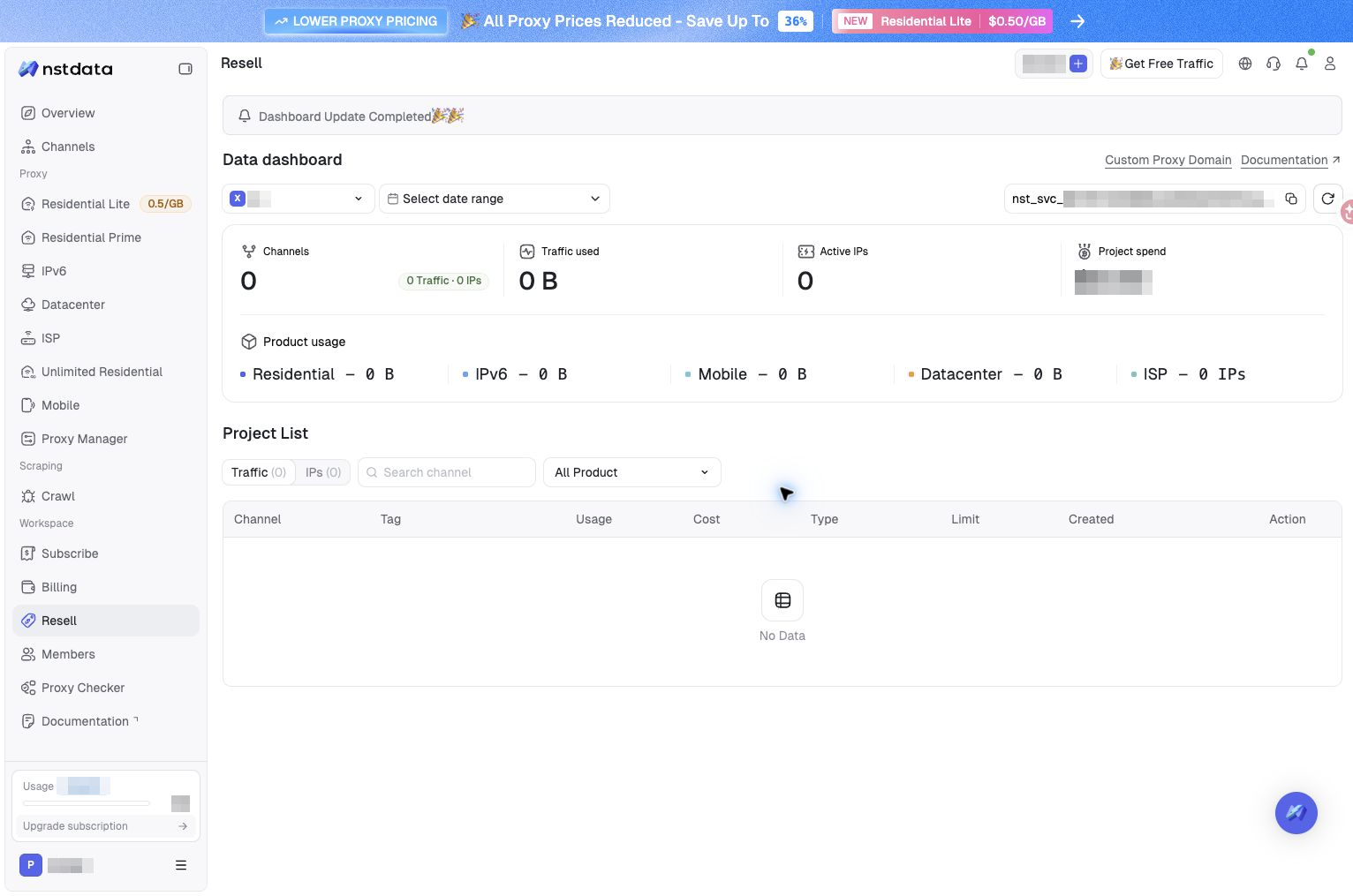Open the Select date range dropdown
Screen dimensions: 1353x896
point(495,199)
